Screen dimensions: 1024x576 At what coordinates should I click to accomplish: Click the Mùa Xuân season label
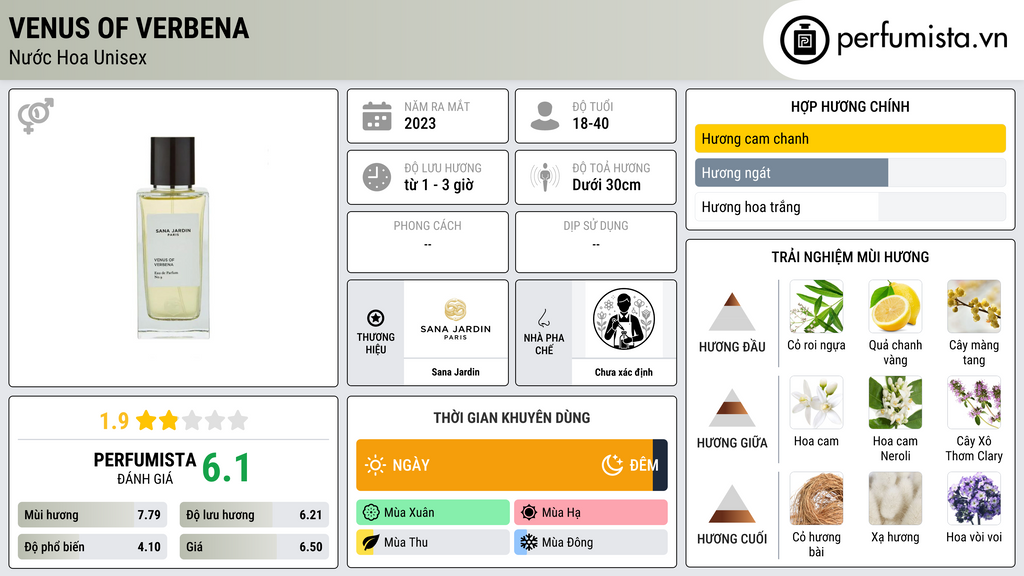[409, 513]
